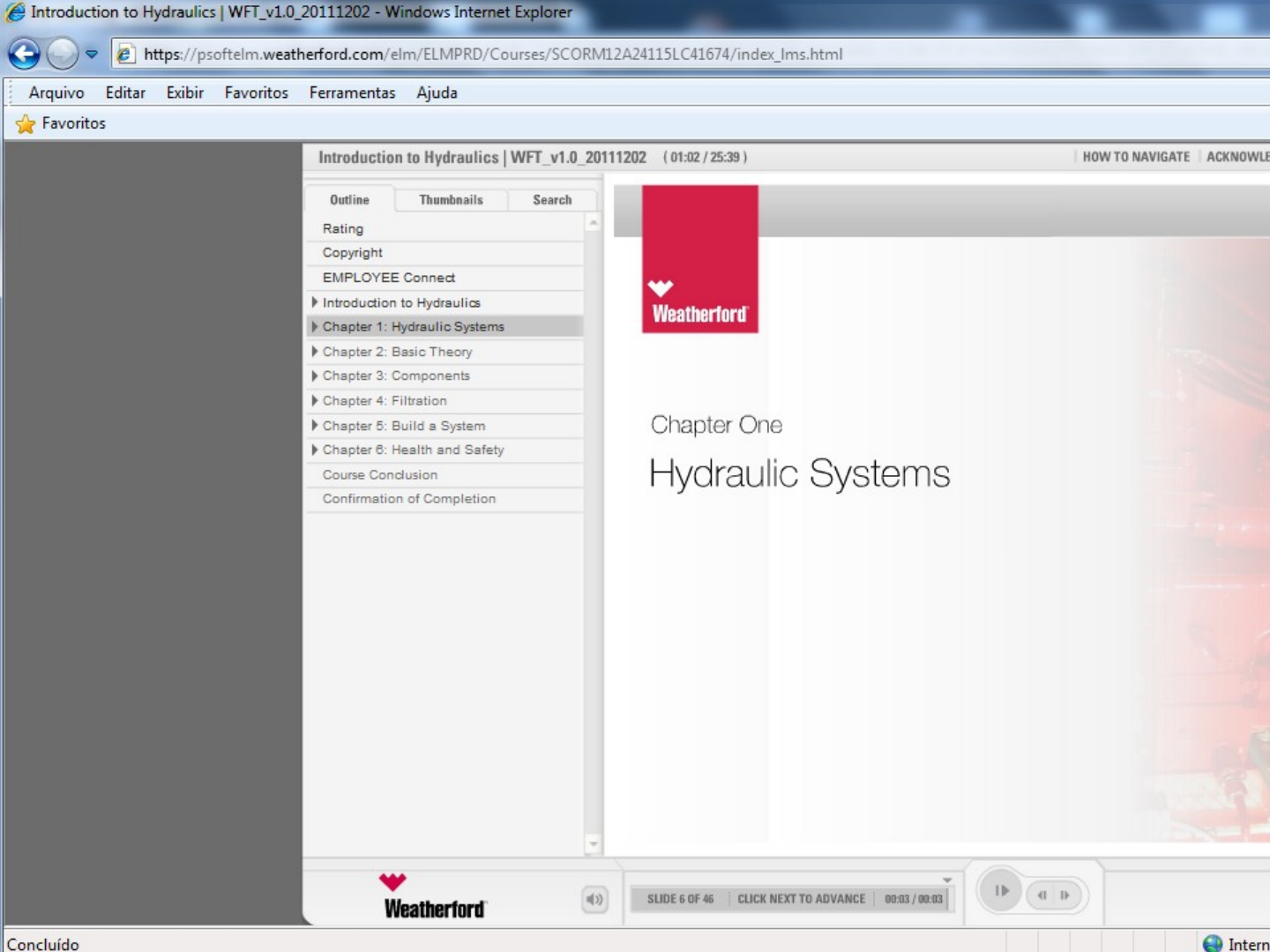The width and height of the screenshot is (1270, 952).
Task: Advance to the next slide
Action: click(x=1065, y=895)
